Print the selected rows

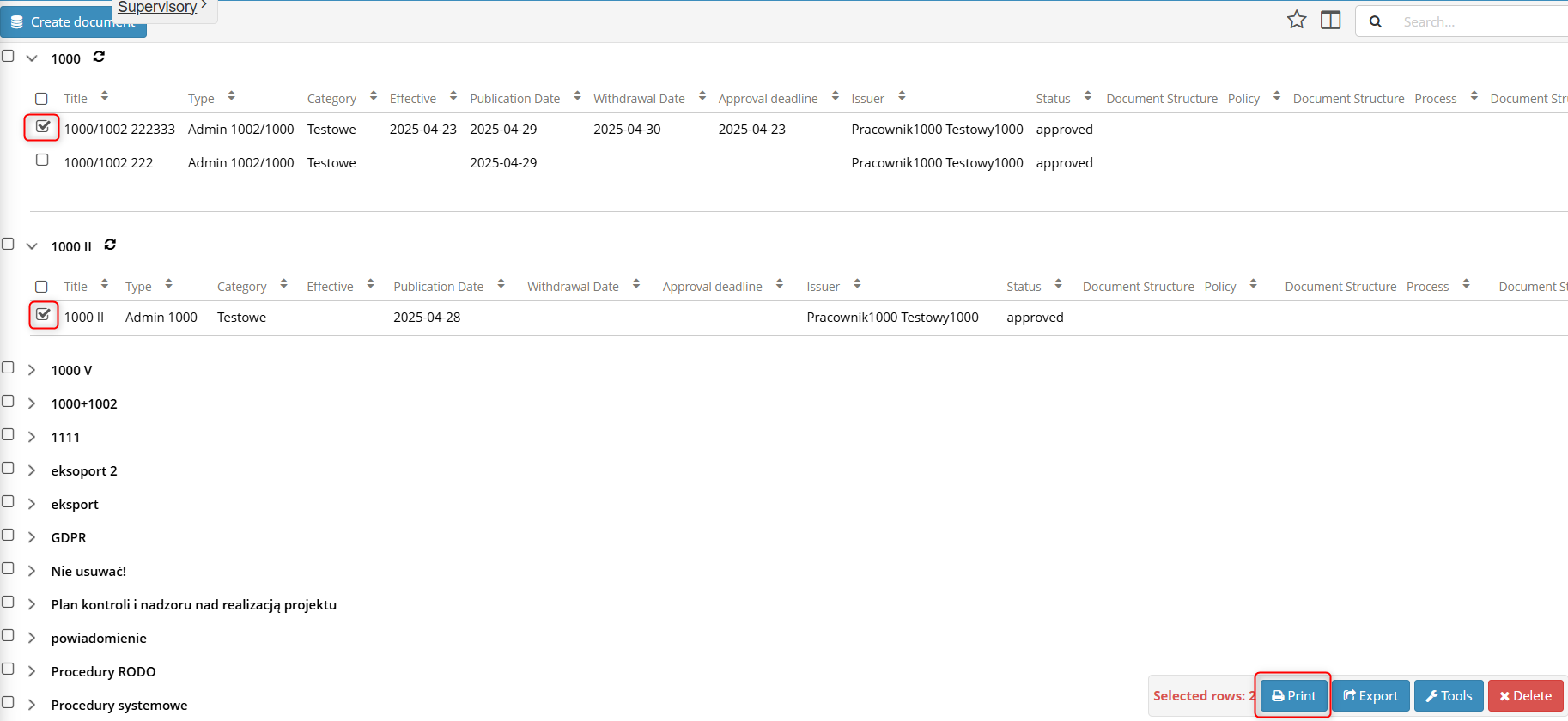tap(1293, 695)
